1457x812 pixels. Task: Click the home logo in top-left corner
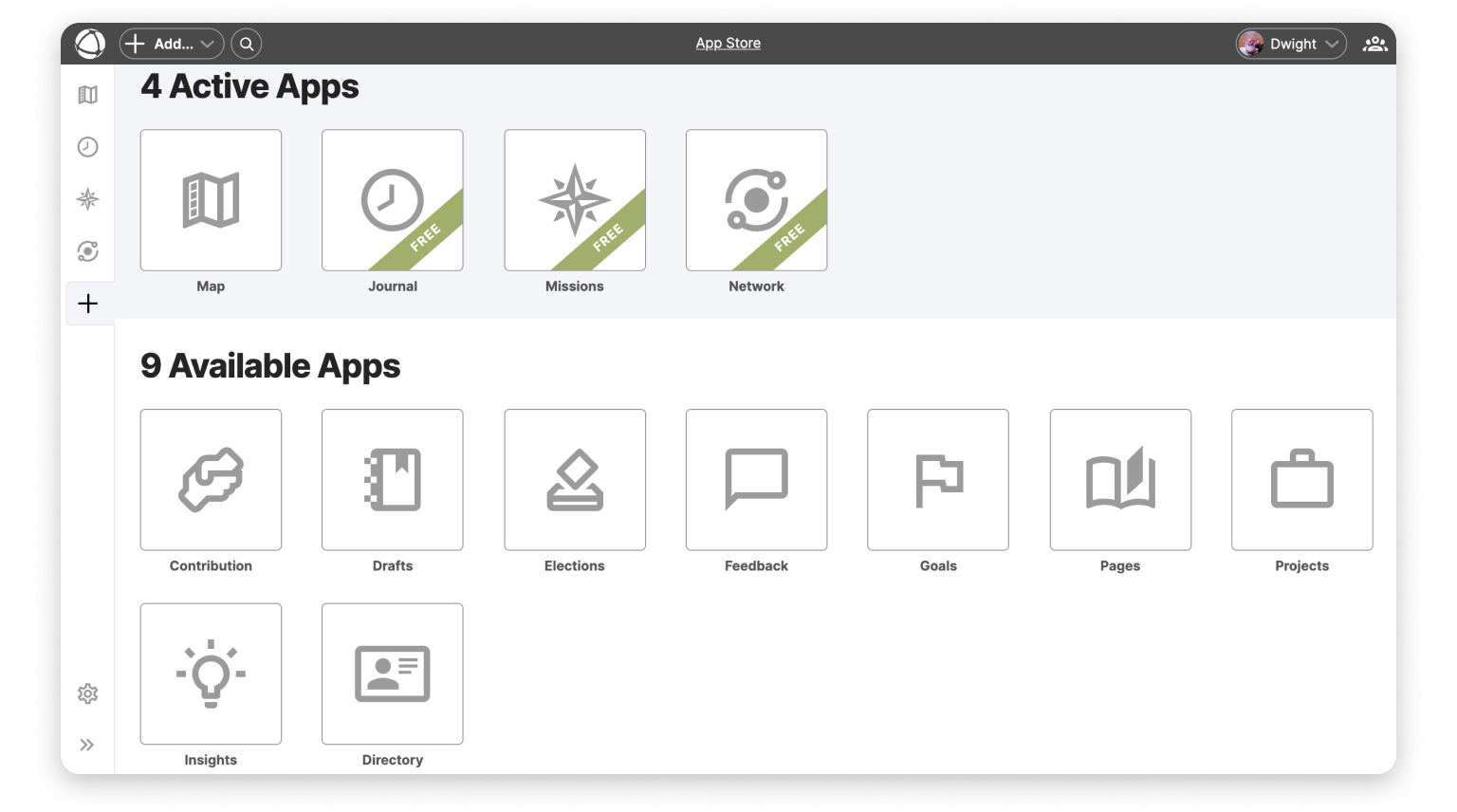pyautogui.click(x=90, y=44)
